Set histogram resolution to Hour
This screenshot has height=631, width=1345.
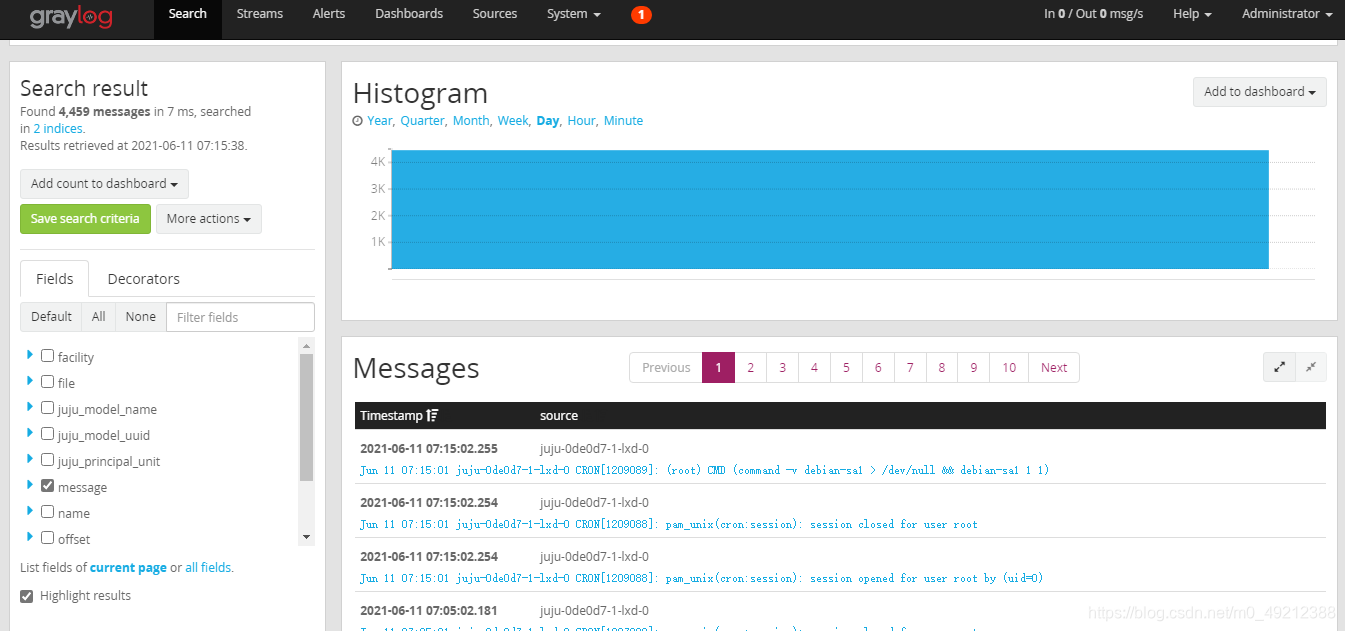[x=581, y=121]
